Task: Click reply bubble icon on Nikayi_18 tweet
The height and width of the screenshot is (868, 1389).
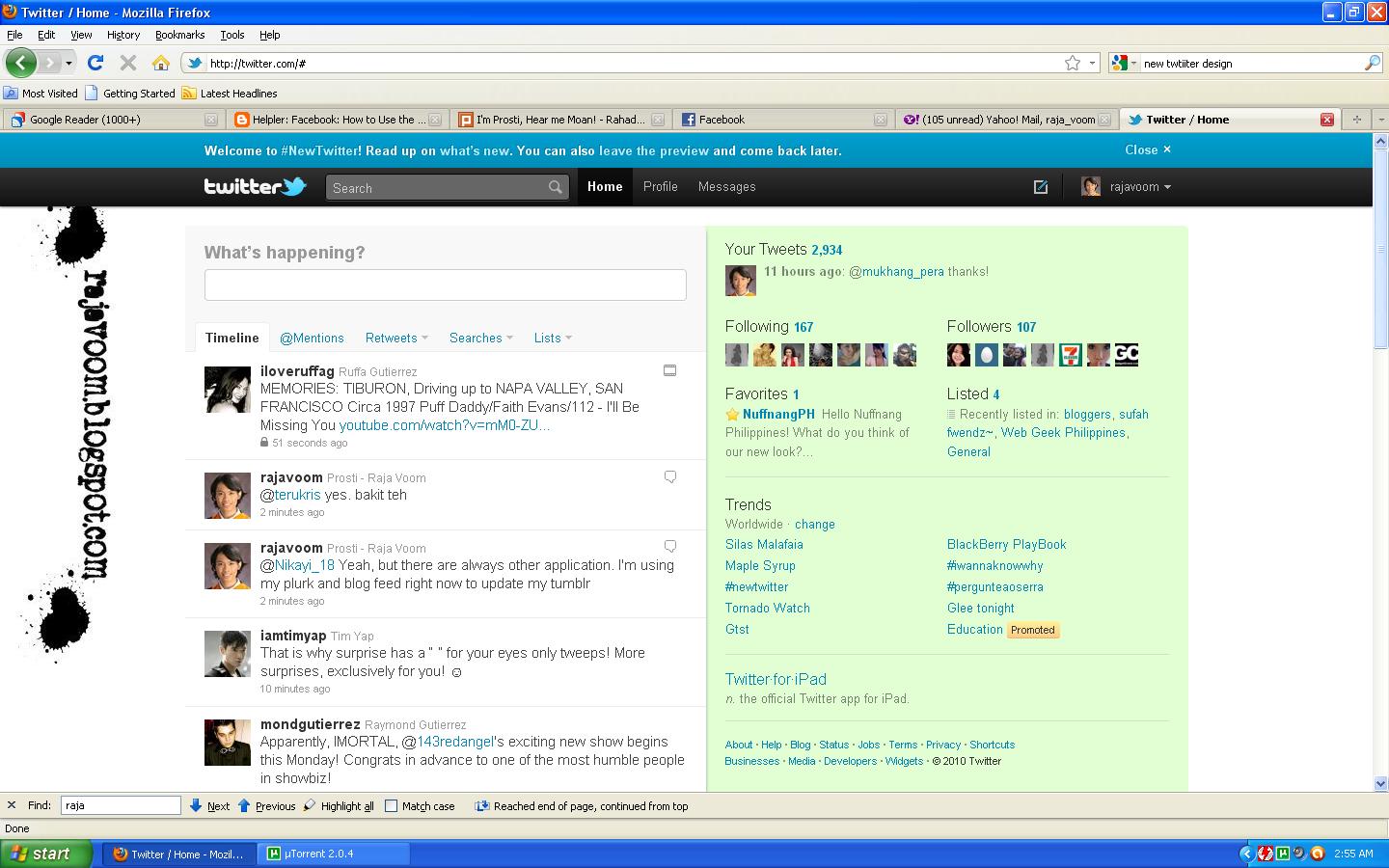Action: pos(670,547)
